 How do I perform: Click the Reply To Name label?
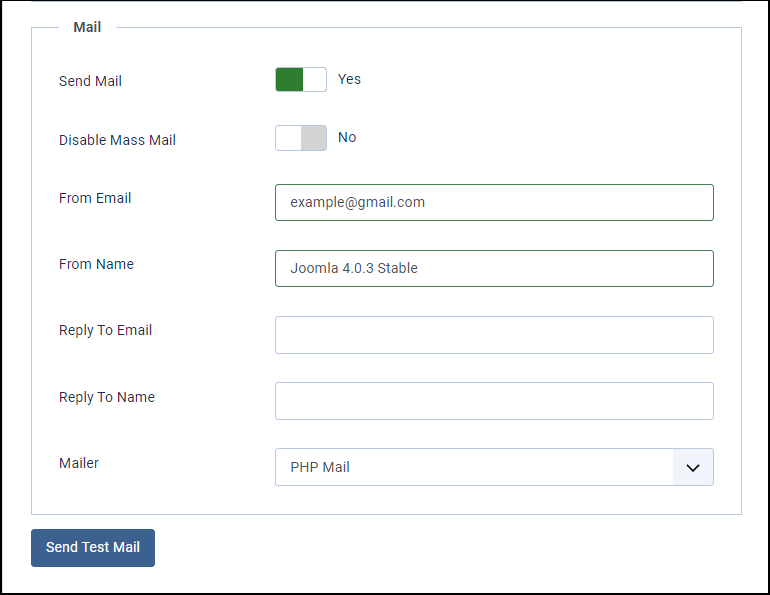pos(107,397)
